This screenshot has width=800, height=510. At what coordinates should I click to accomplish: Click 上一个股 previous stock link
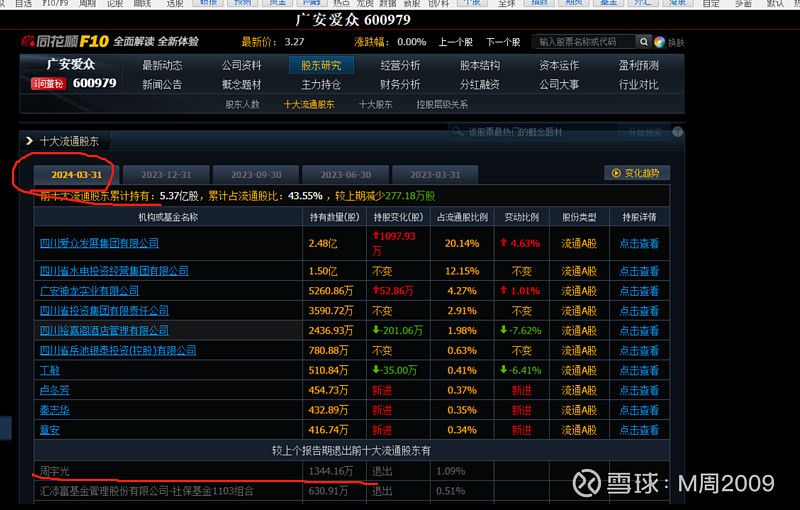click(x=455, y=42)
